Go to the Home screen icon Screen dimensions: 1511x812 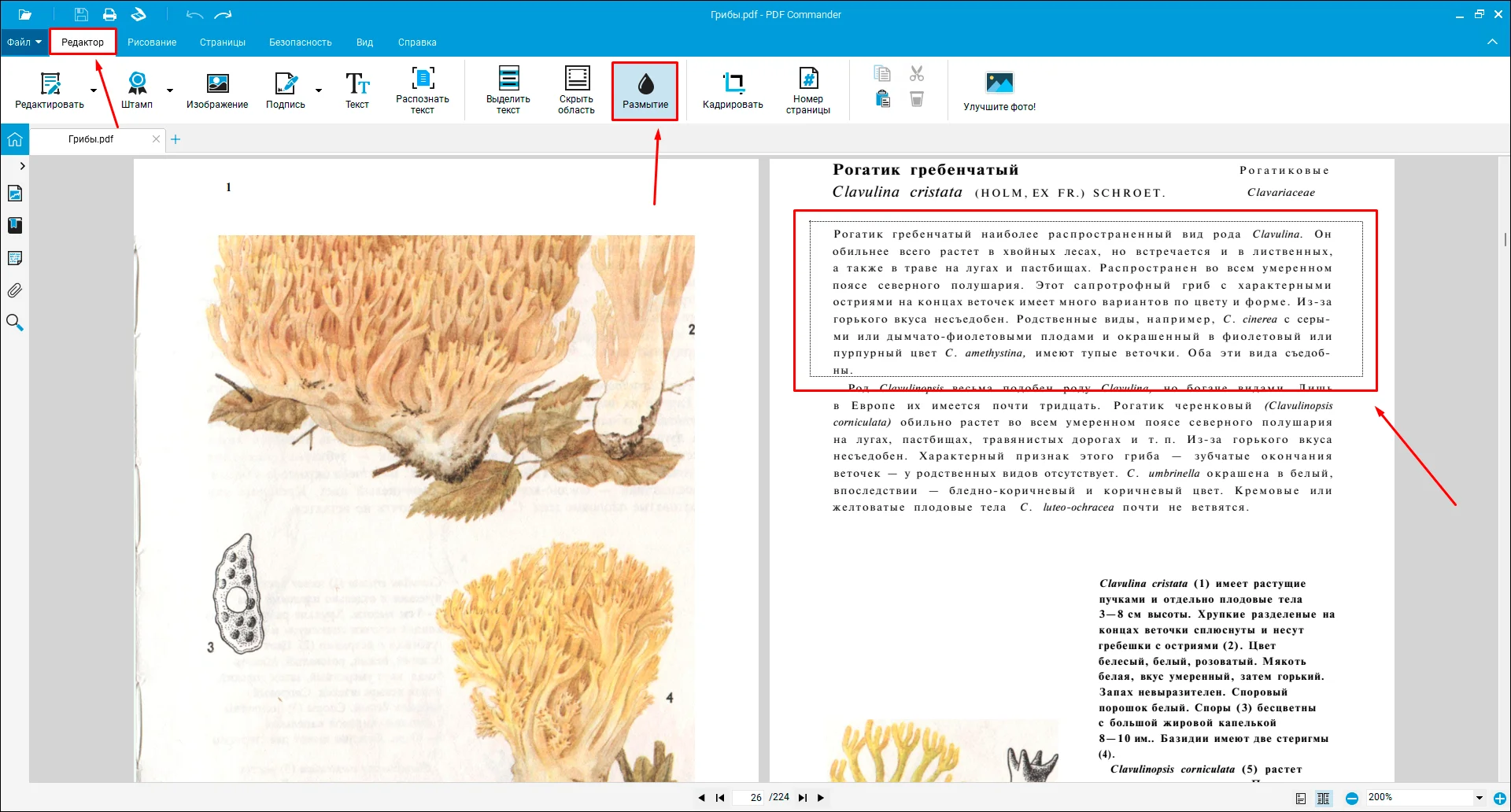pos(14,140)
